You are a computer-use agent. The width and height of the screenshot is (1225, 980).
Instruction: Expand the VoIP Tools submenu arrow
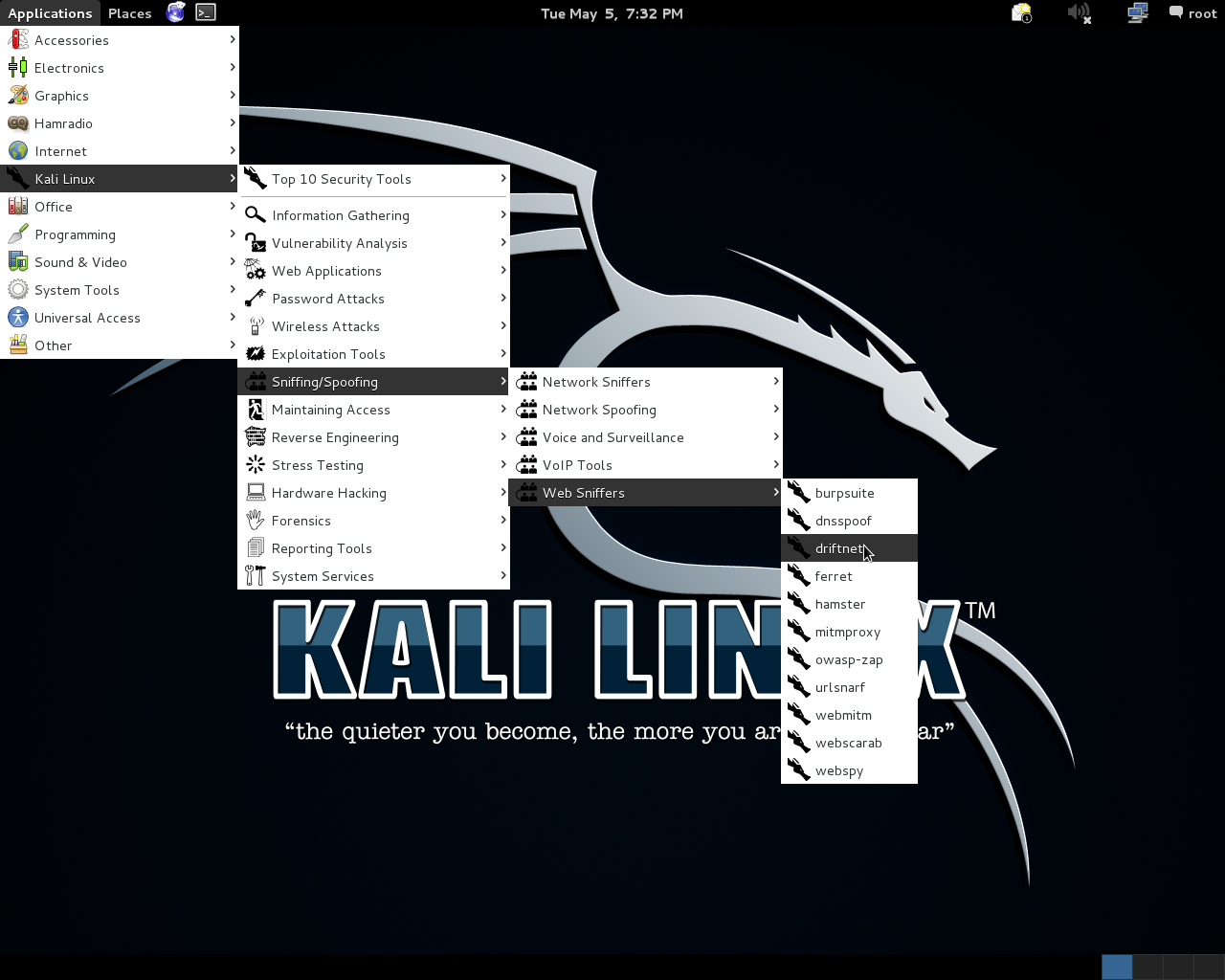click(776, 464)
